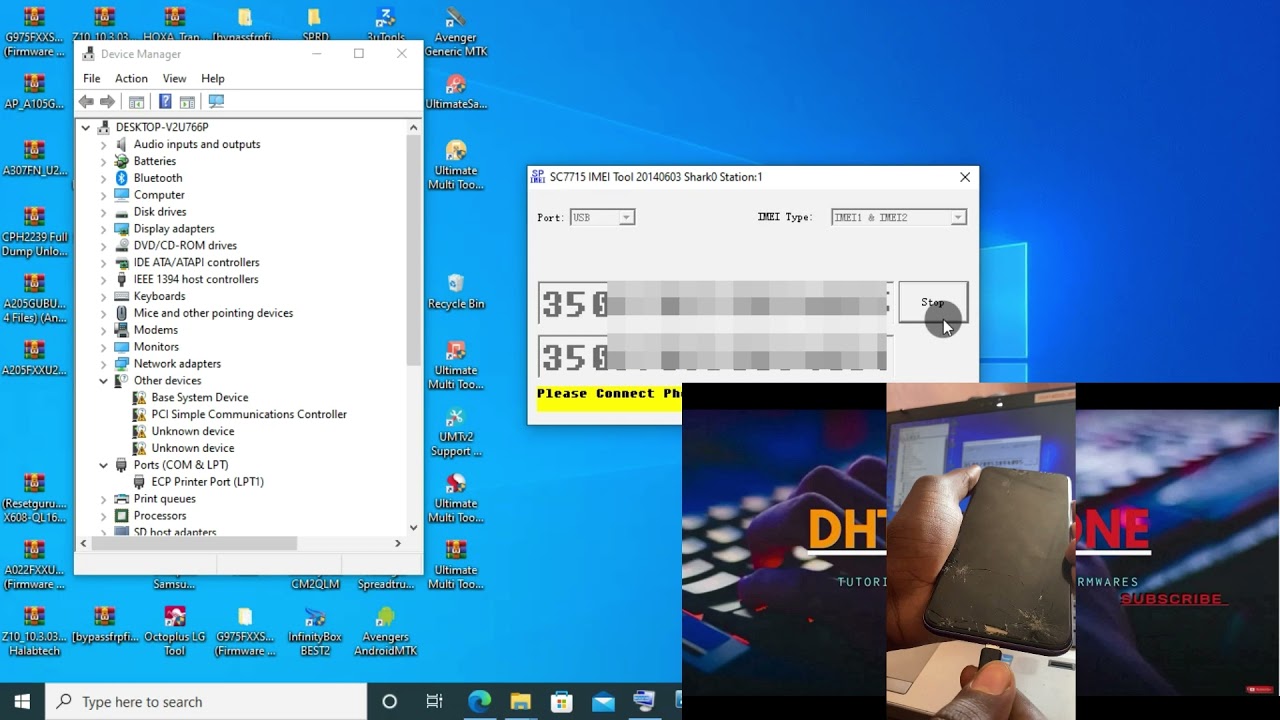Select the Z10_10.3.03 Halabtech archive icon
The image size is (1280, 720).
[x=35, y=631]
